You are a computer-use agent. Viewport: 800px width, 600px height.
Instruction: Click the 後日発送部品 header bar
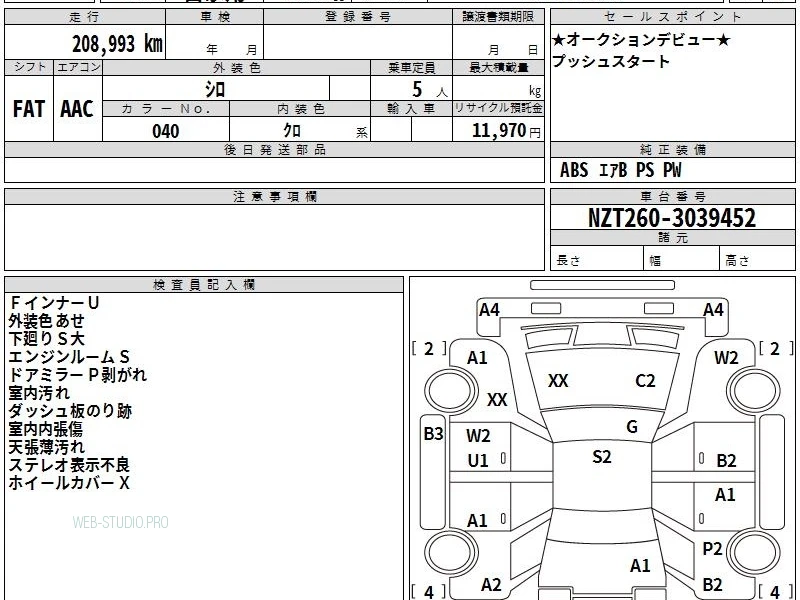click(274, 149)
